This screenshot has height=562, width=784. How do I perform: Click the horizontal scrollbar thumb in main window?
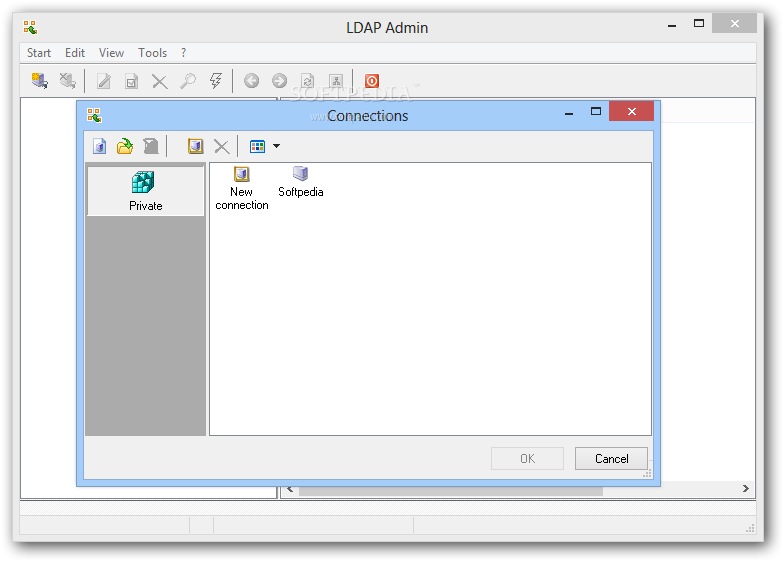pos(450,490)
